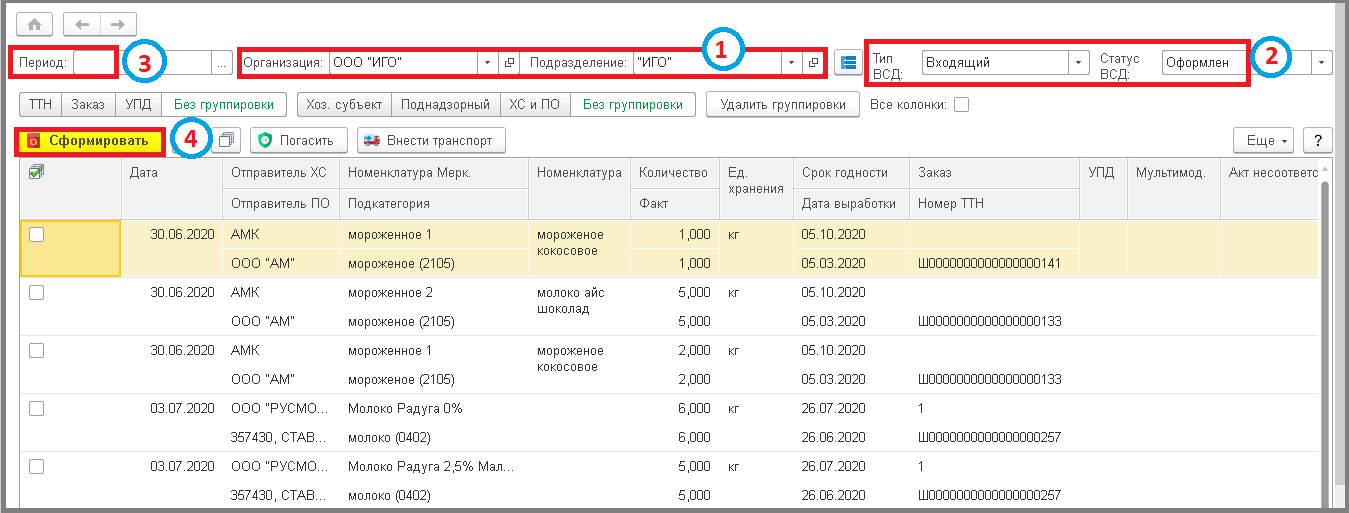Expand the Тип ВСД dropdown
Screen dimensions: 1349x513
tap(1078, 62)
